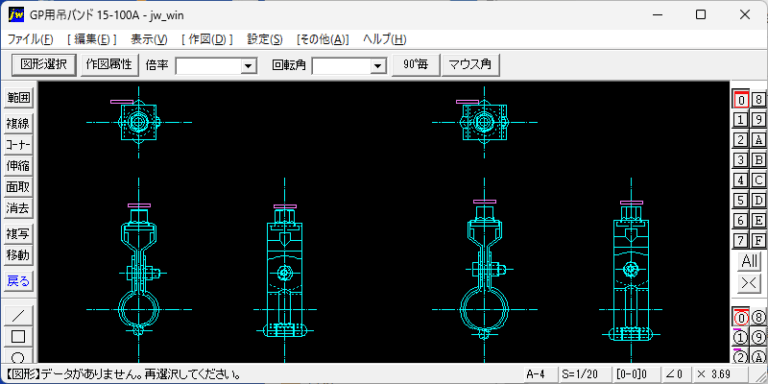Select layer group 9 circle button
Screen dimensions: 768x384
tap(758, 337)
